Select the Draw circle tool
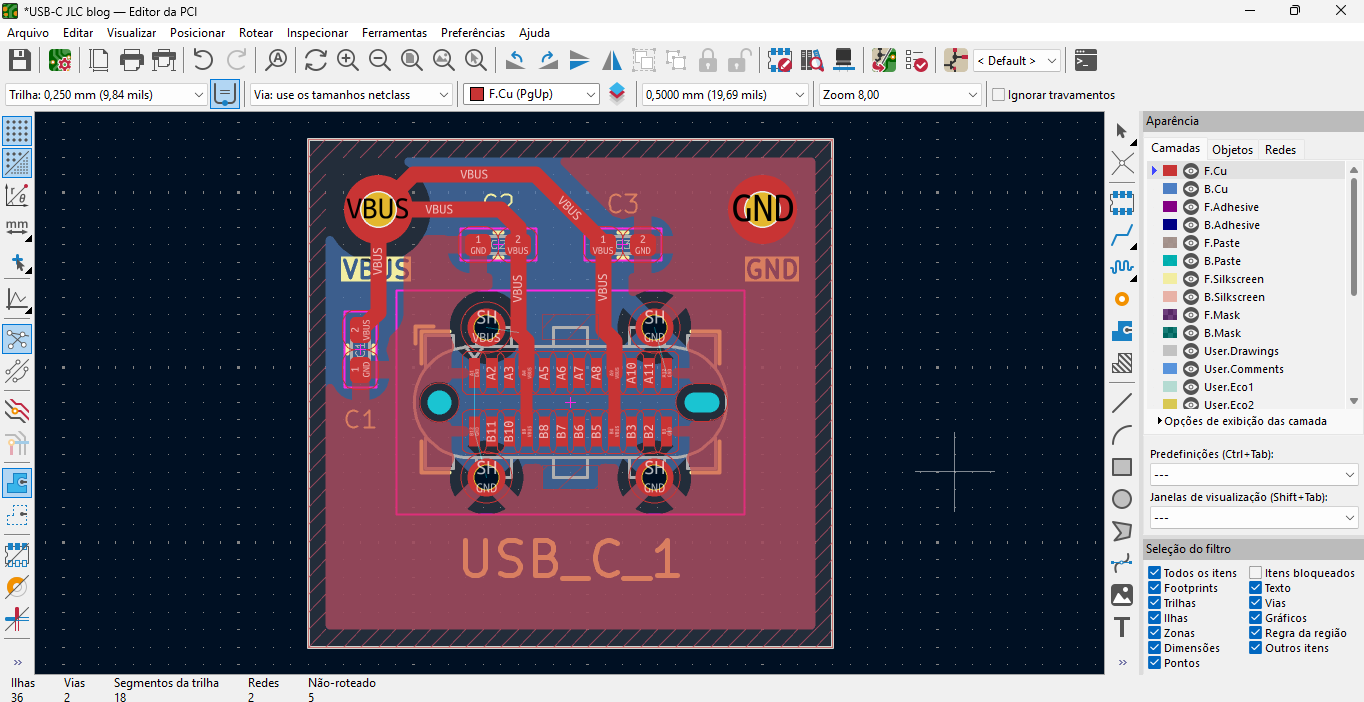The width and height of the screenshot is (1364, 702). tap(1122, 498)
